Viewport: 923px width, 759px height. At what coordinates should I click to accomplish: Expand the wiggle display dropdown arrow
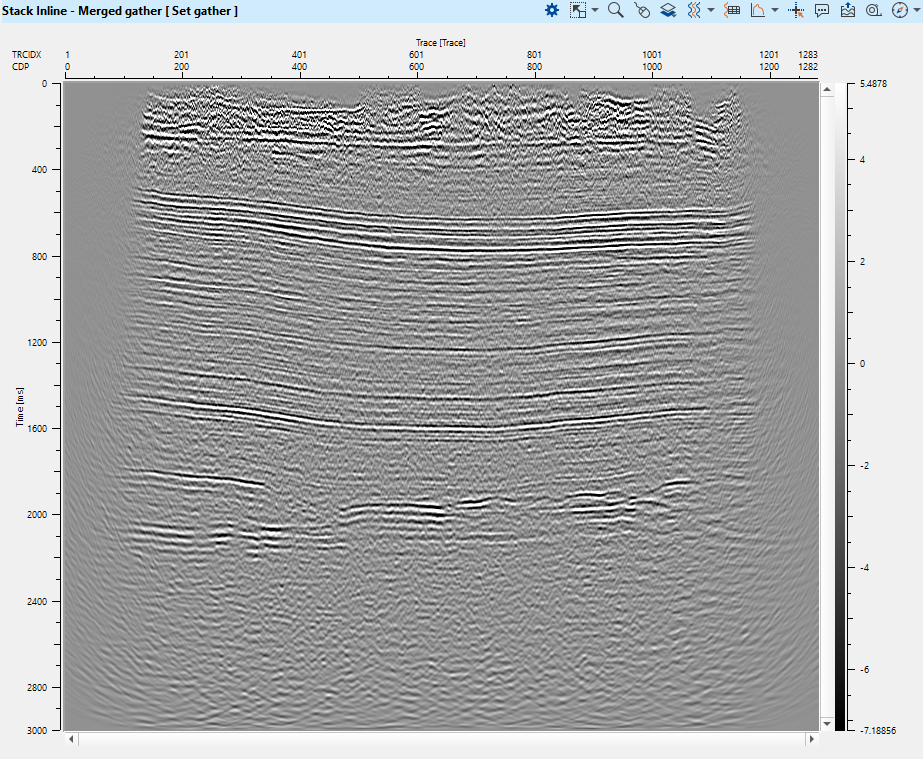click(710, 10)
